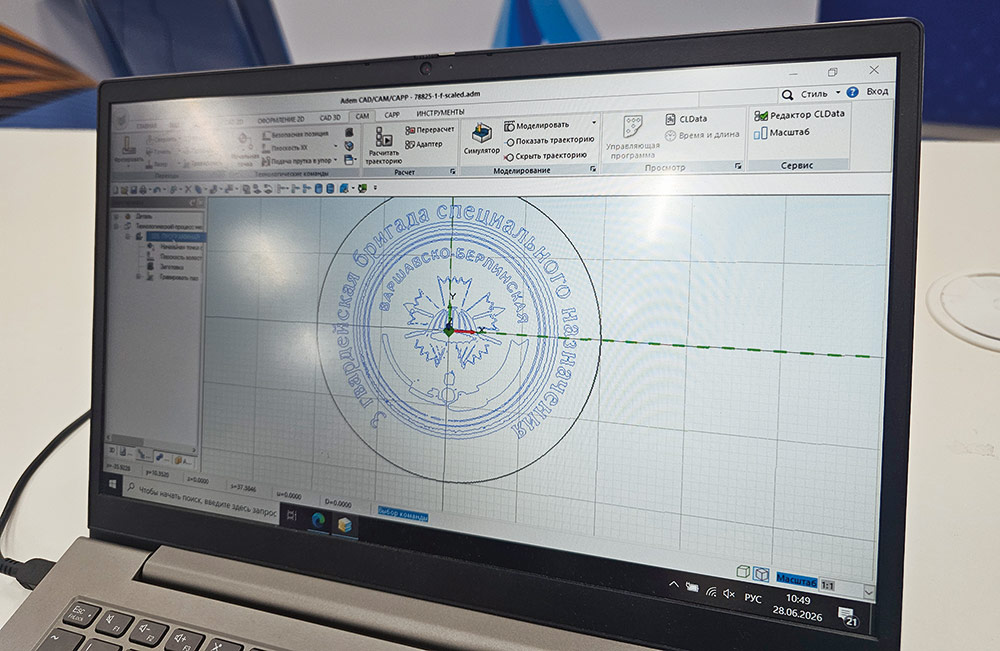This screenshot has width=1000, height=651.
Task: Open the ИНСТРУМЕНТЫ ribbon tab
Action: 440,113
